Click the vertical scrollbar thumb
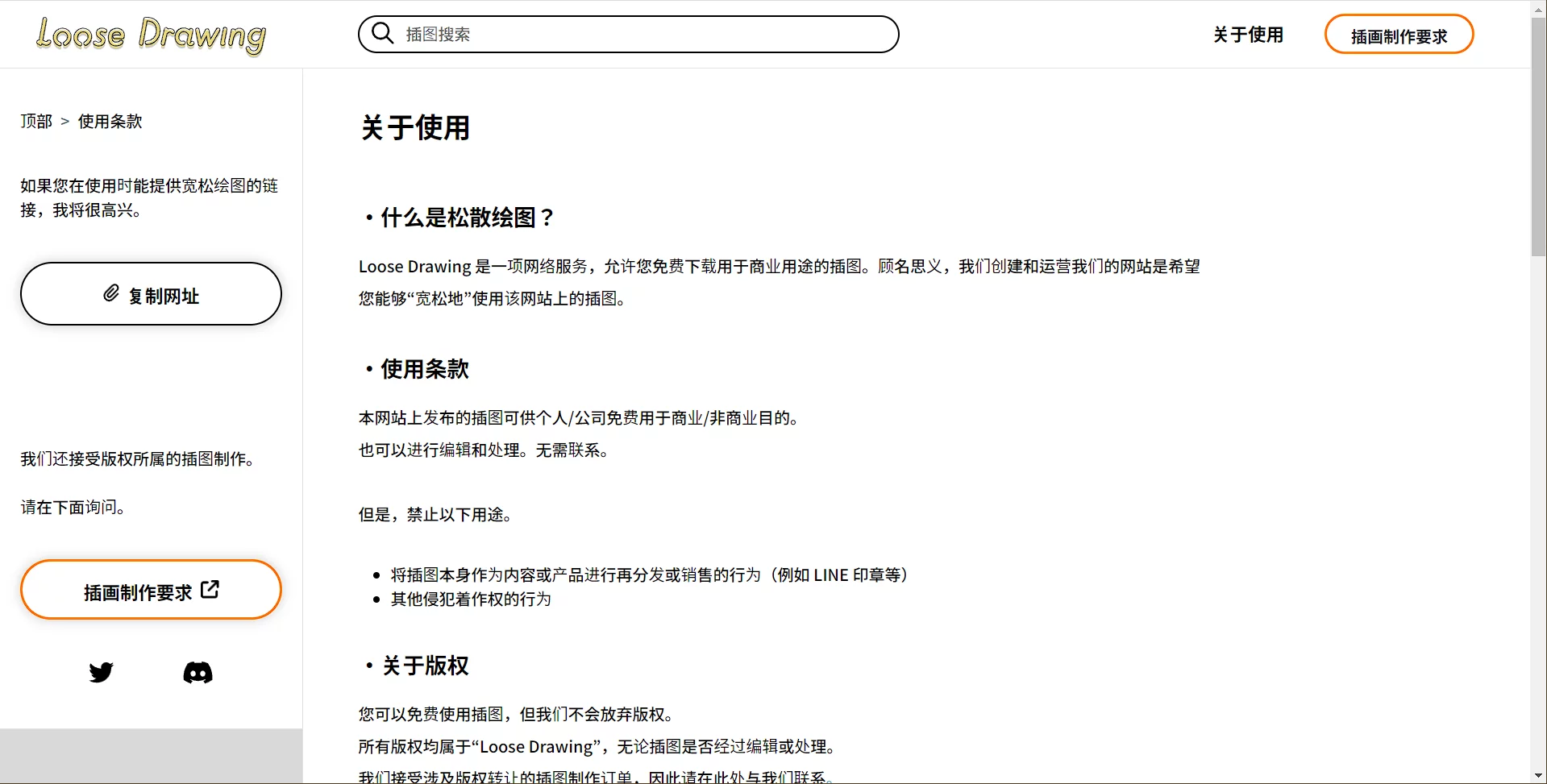Image resolution: width=1547 pixels, height=784 pixels. pyautogui.click(x=1538, y=137)
